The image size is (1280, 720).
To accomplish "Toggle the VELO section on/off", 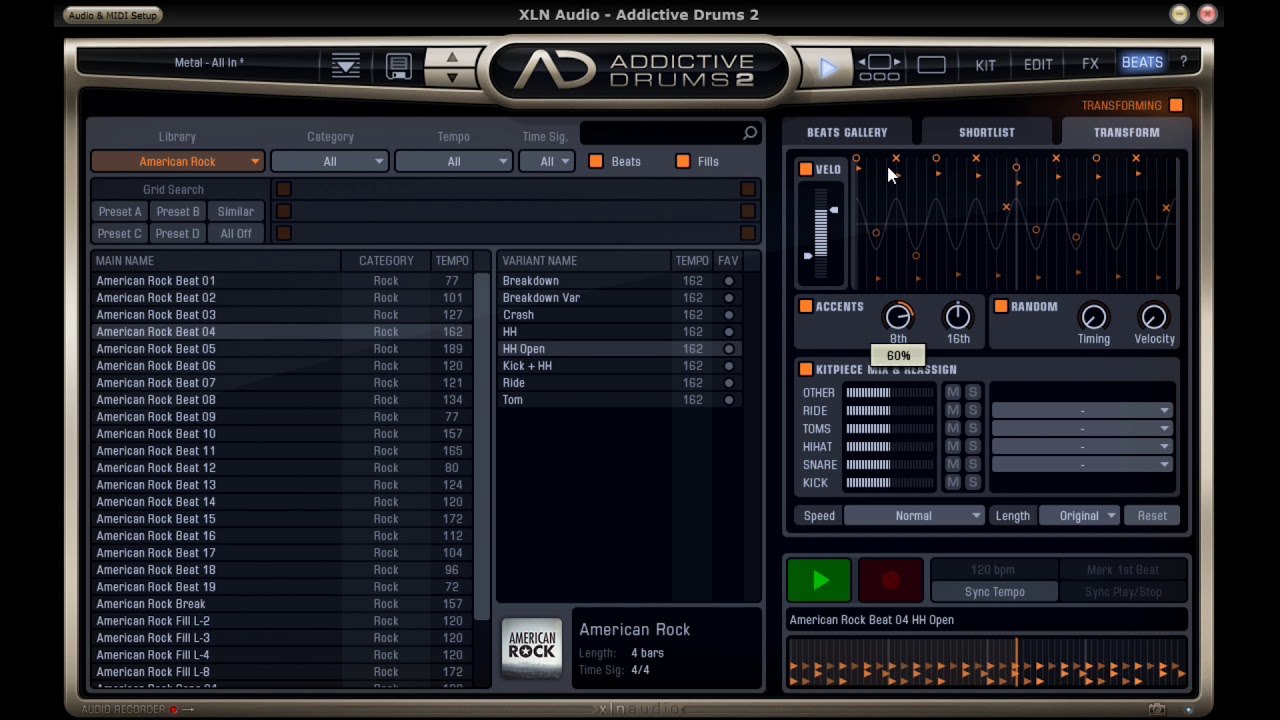I will pos(806,169).
